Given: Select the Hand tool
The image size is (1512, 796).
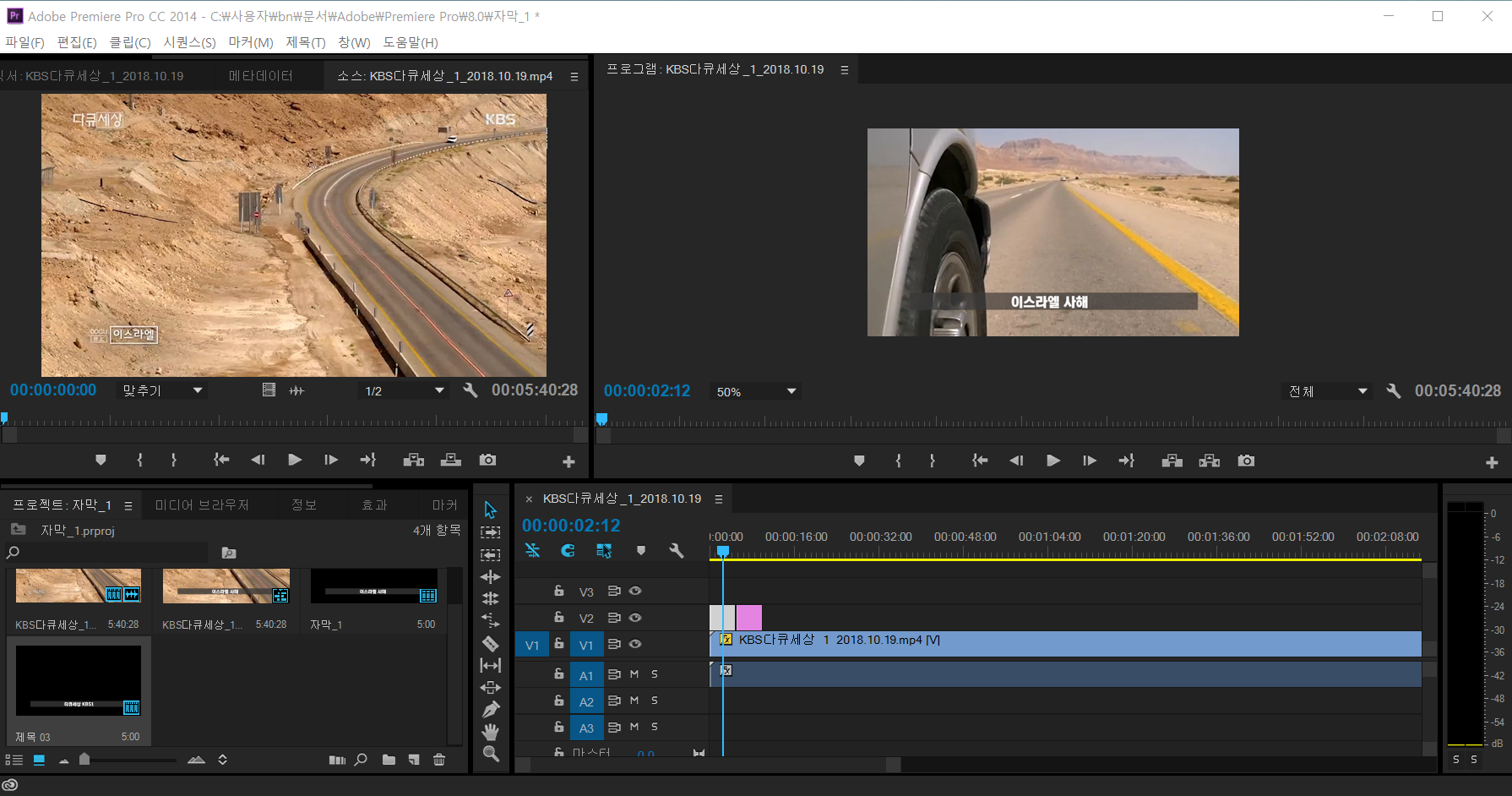Looking at the screenshot, I should point(491,731).
